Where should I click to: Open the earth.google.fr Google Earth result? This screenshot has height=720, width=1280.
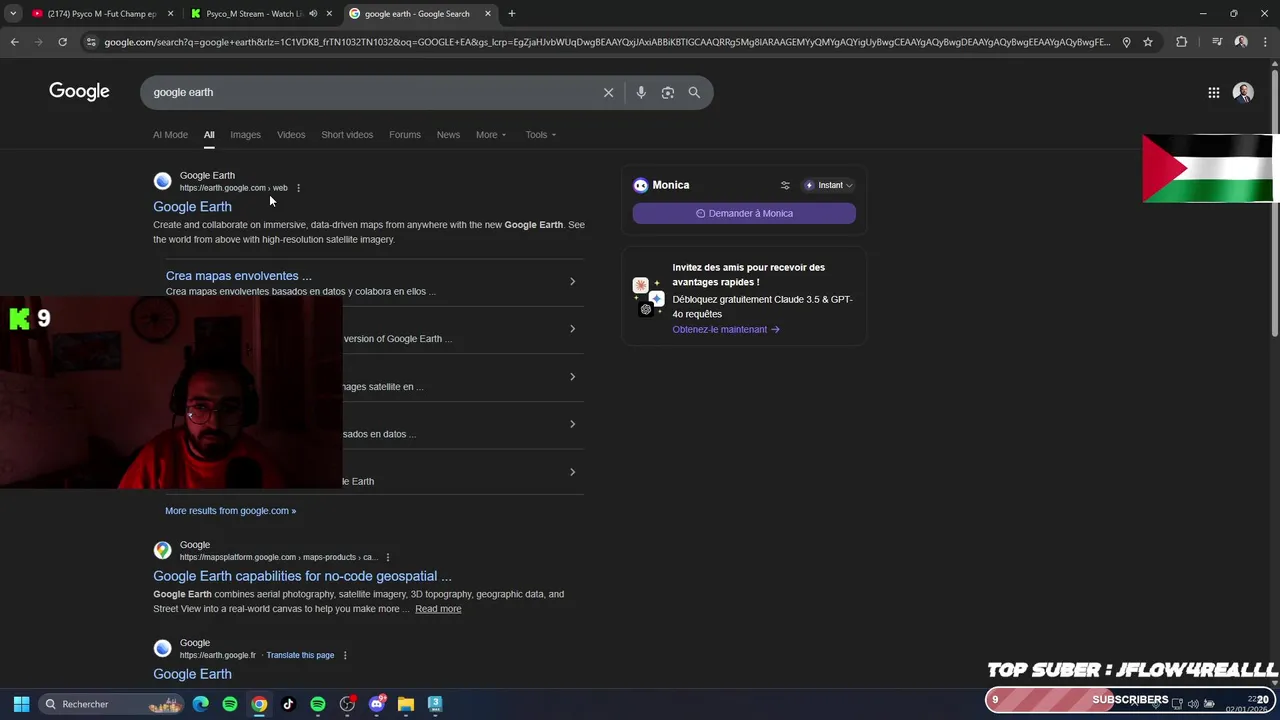click(x=192, y=674)
